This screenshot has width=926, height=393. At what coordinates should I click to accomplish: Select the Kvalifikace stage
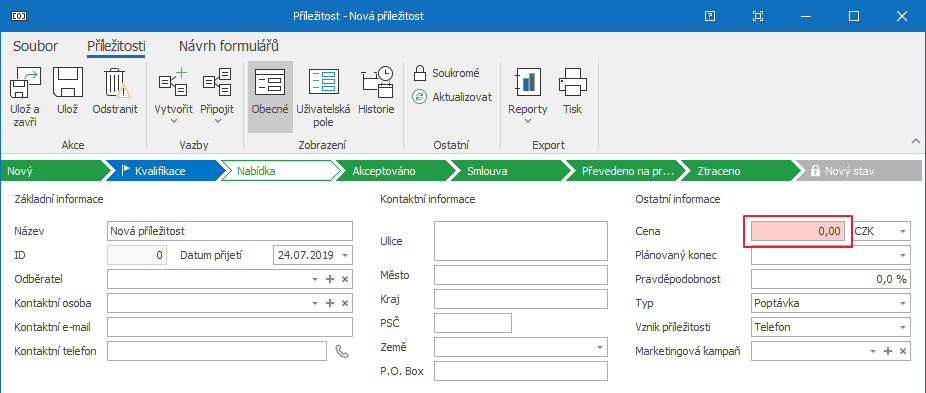pos(167,171)
